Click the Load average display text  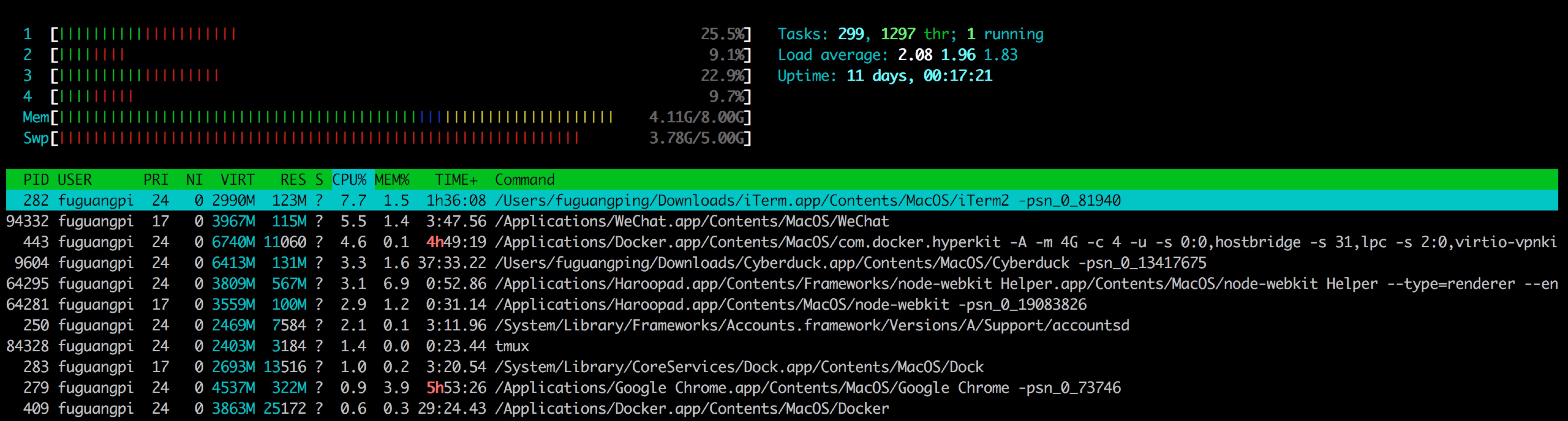(895, 55)
